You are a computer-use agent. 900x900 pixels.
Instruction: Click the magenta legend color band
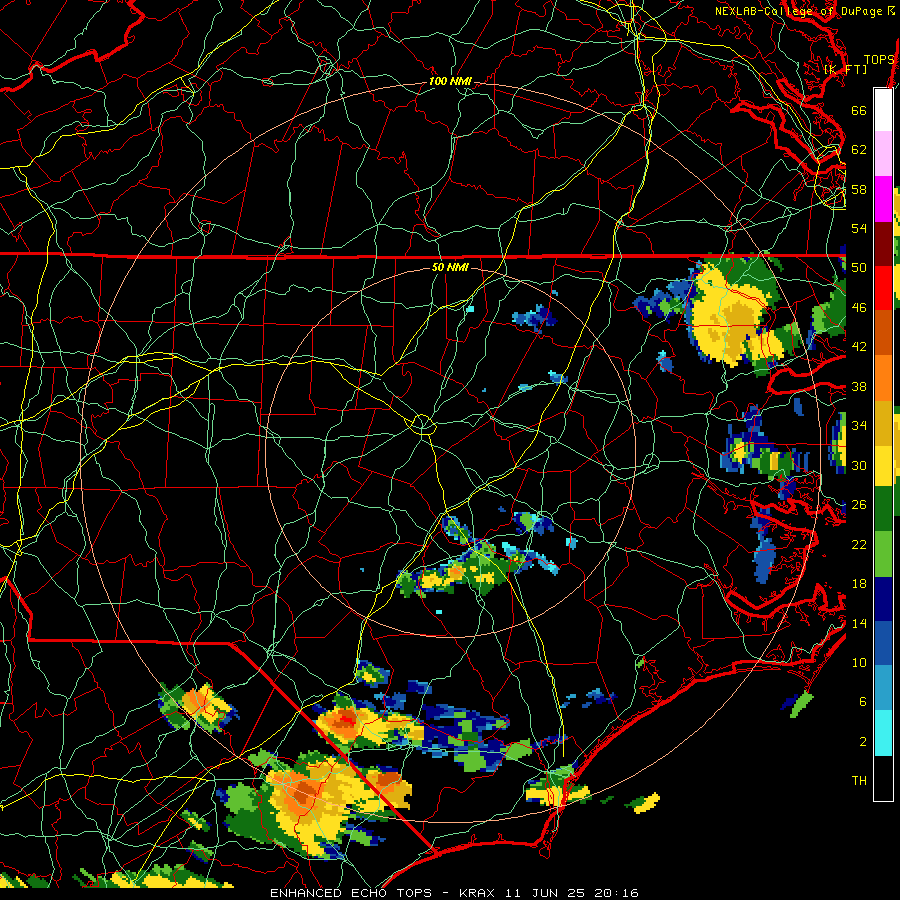click(x=883, y=199)
